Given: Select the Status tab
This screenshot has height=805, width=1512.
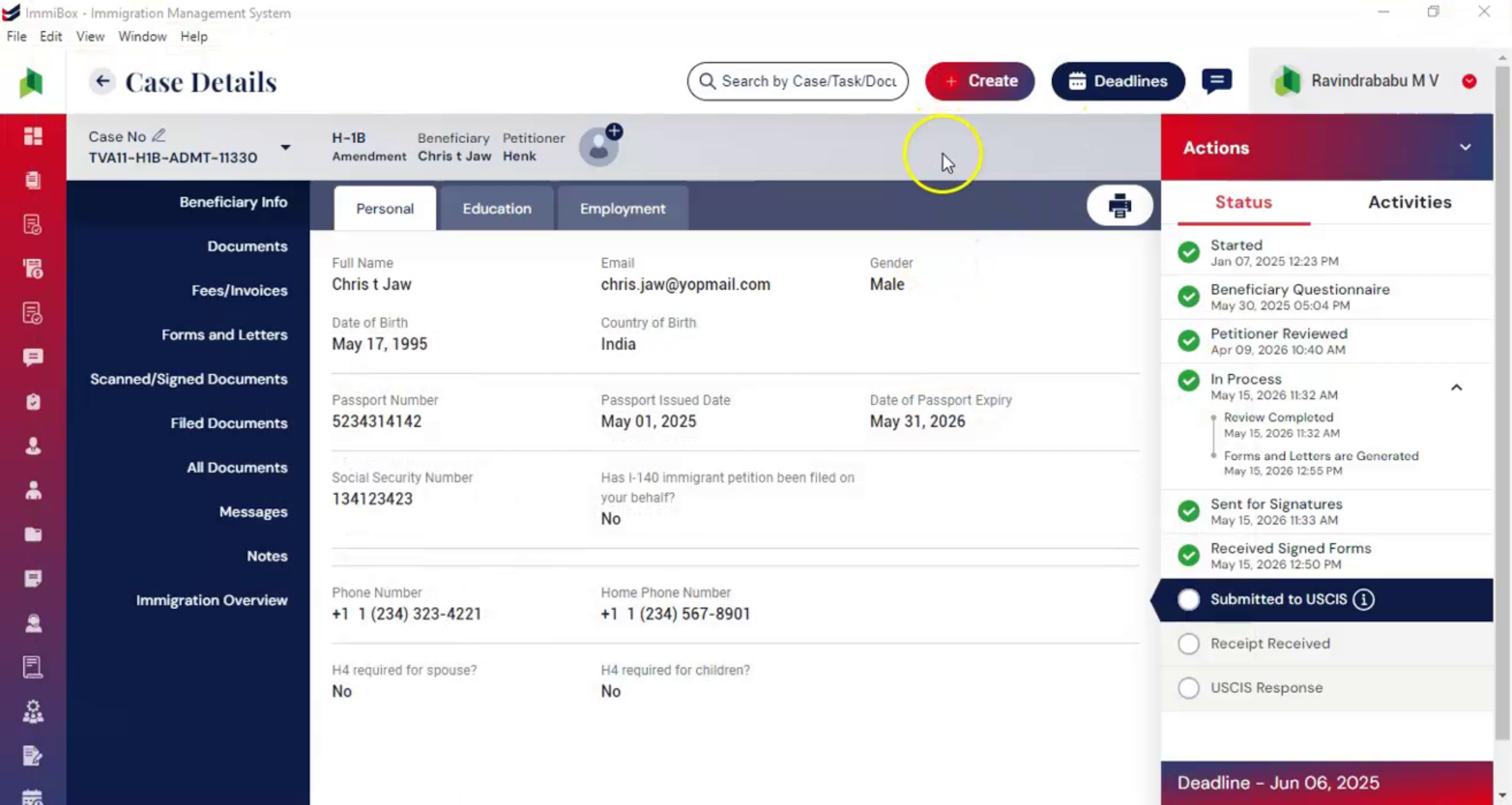Looking at the screenshot, I should point(1244,202).
